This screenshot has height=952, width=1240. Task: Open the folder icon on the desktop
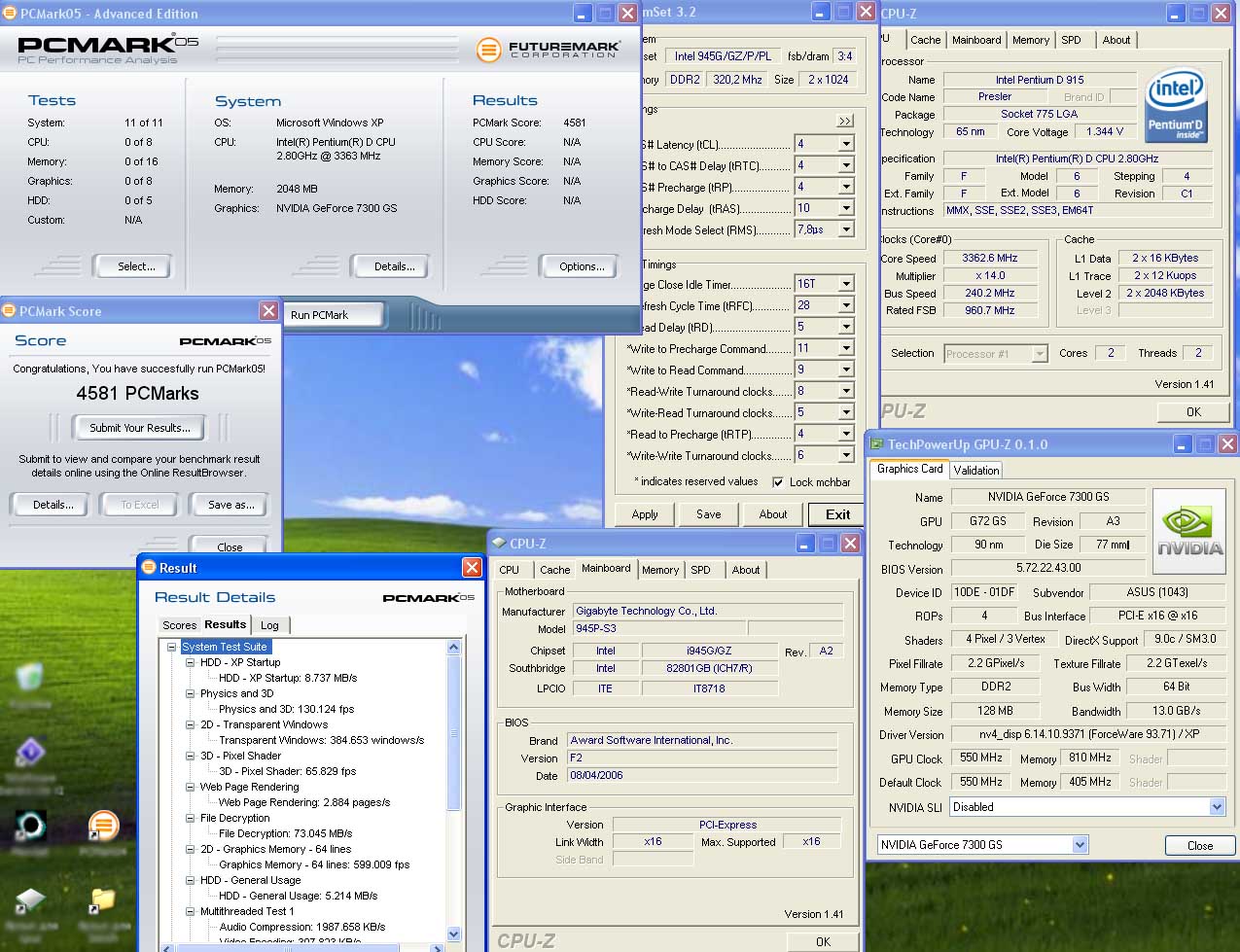tap(102, 902)
